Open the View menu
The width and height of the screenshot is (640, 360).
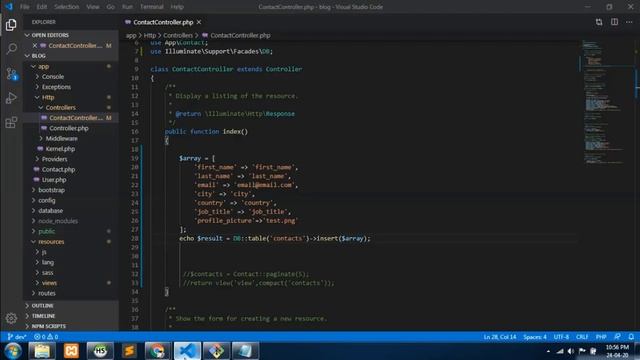pos(93,7)
